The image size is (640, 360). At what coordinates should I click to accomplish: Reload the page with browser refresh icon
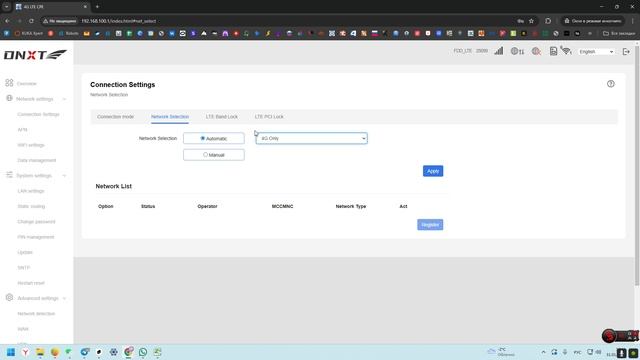click(x=31, y=21)
